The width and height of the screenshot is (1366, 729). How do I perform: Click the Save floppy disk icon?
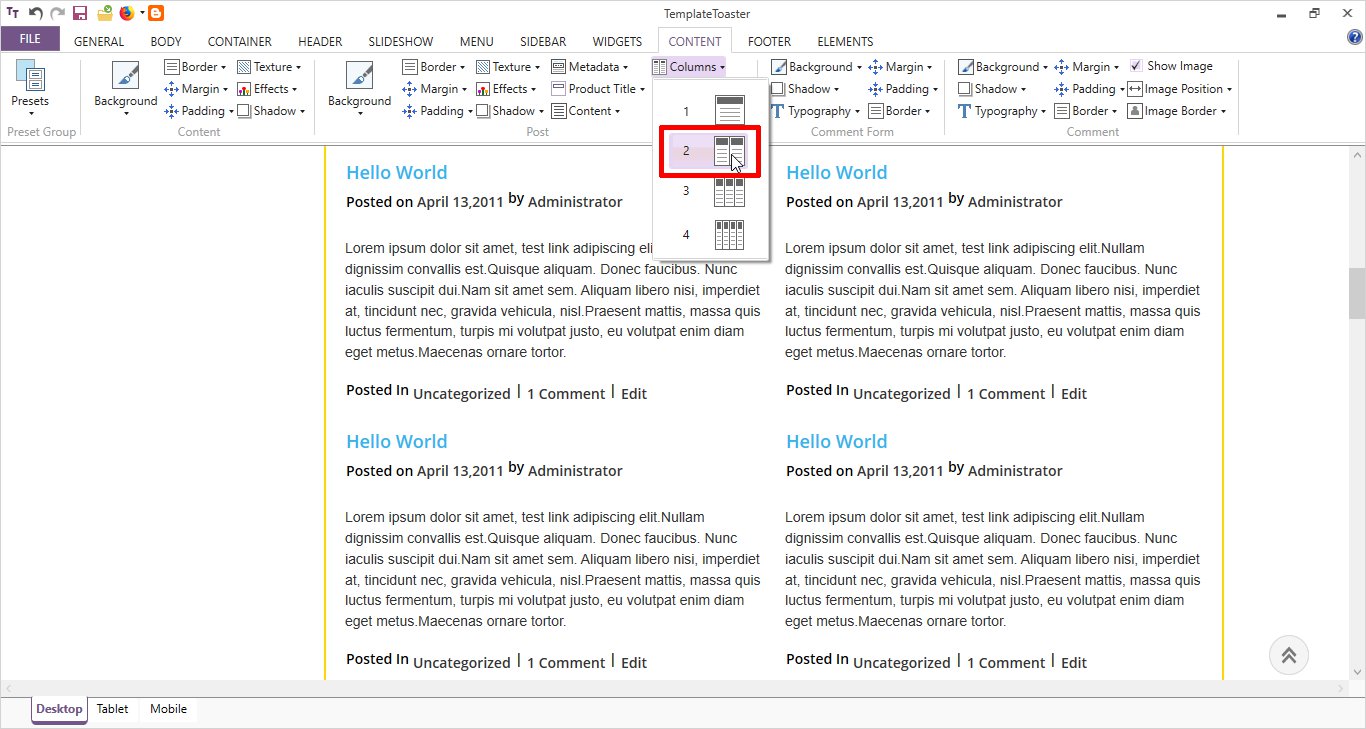(x=80, y=13)
